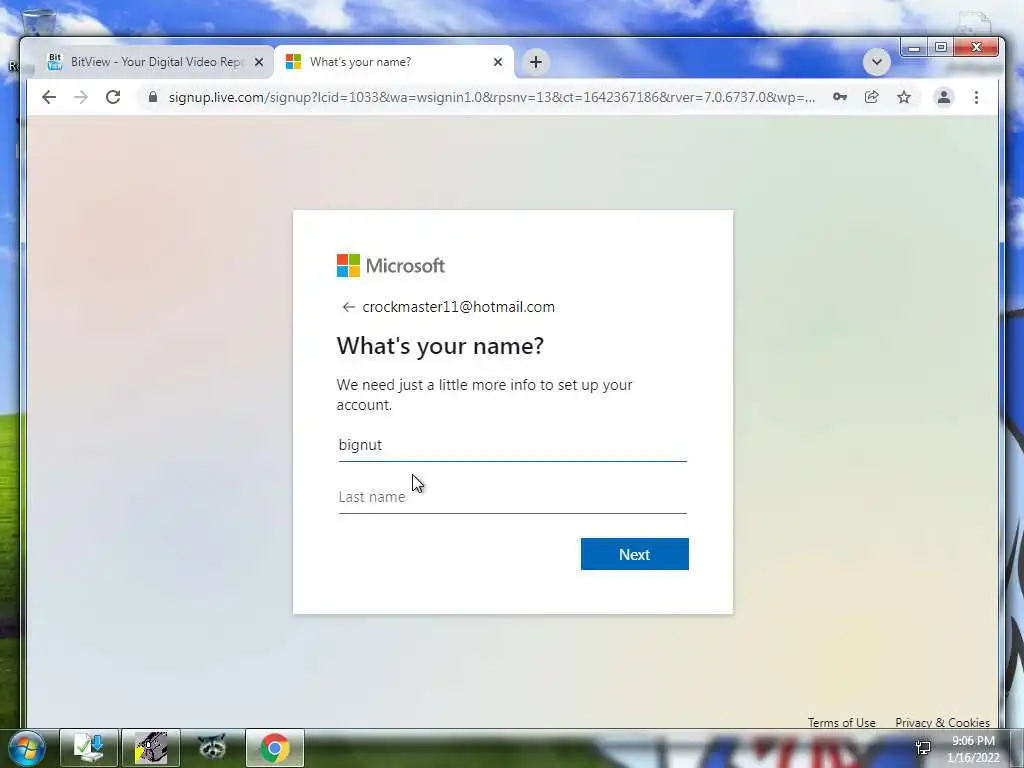The width and height of the screenshot is (1024, 768).
Task: View site info via padlock icon
Action: [x=153, y=97]
